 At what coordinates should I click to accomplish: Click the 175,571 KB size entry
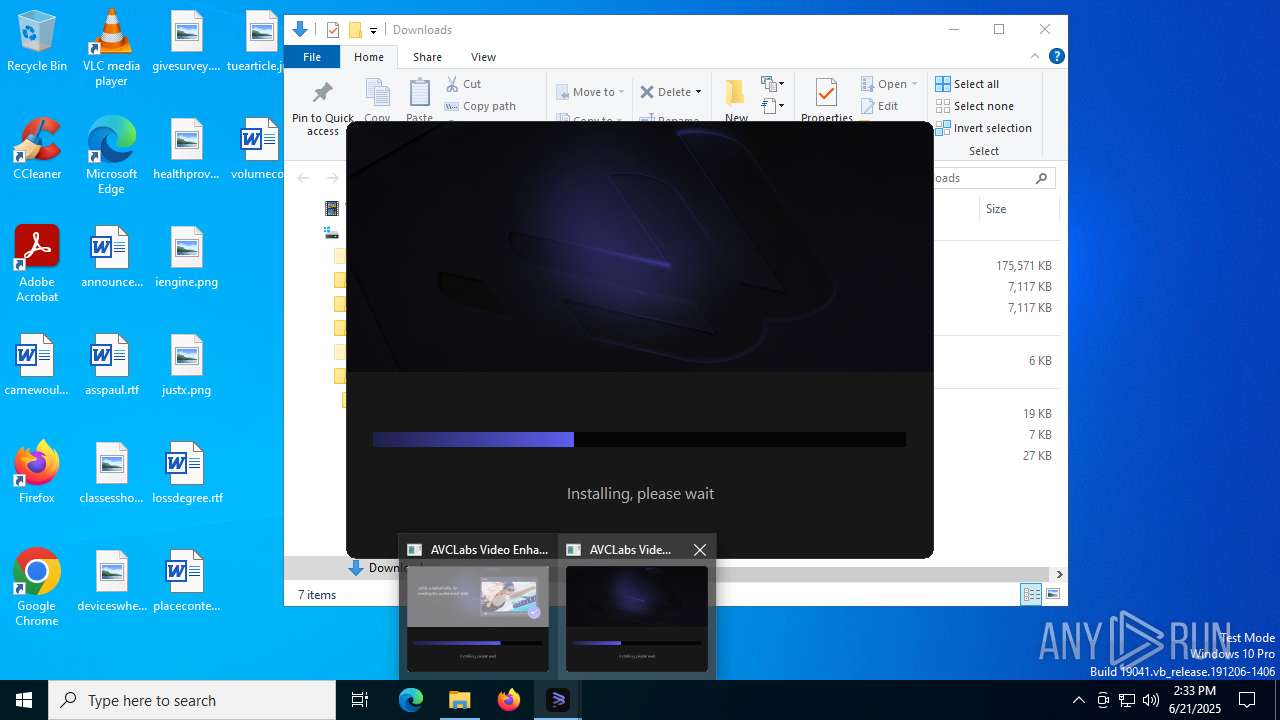pyautogui.click(x=1023, y=266)
